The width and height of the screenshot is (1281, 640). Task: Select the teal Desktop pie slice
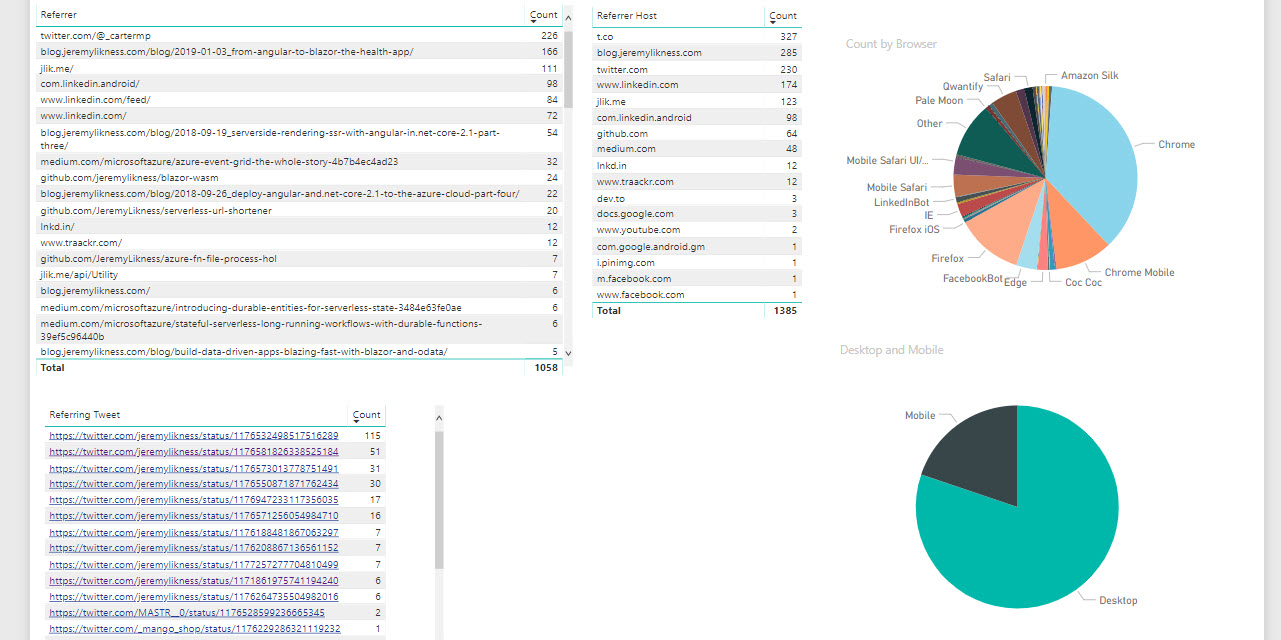pos(1030,530)
